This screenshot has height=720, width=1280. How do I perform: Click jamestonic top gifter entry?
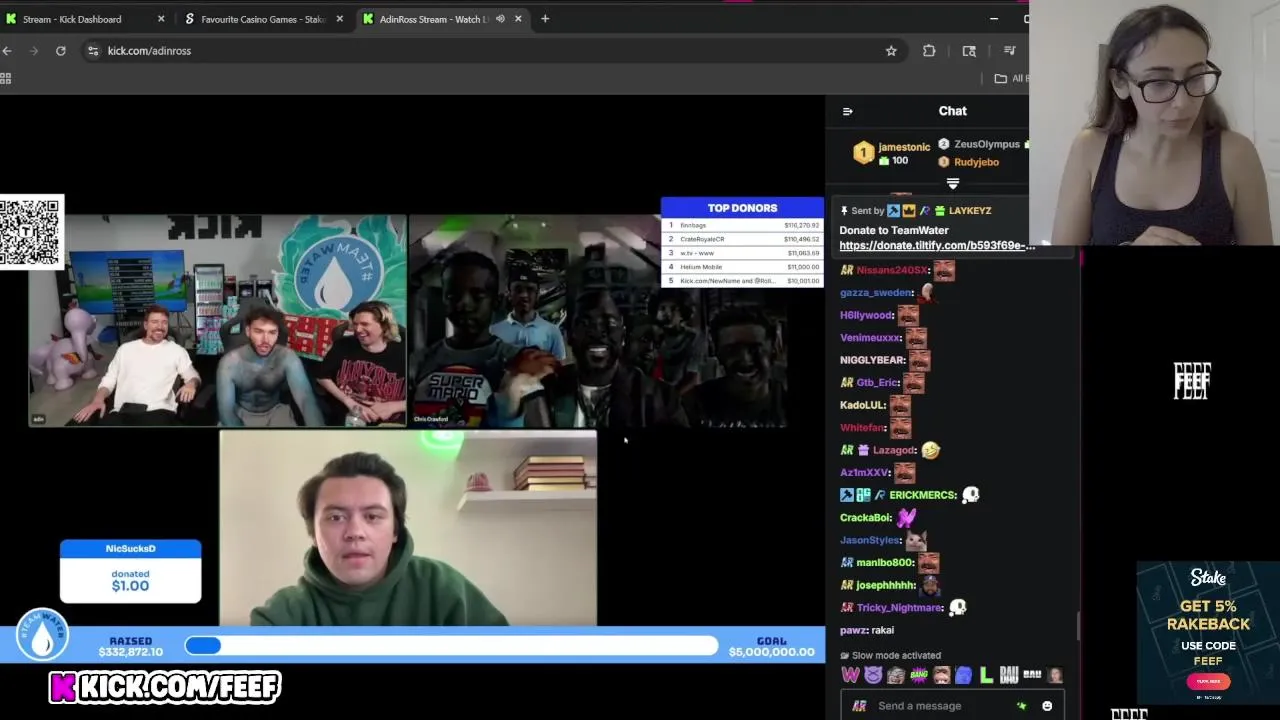892,153
